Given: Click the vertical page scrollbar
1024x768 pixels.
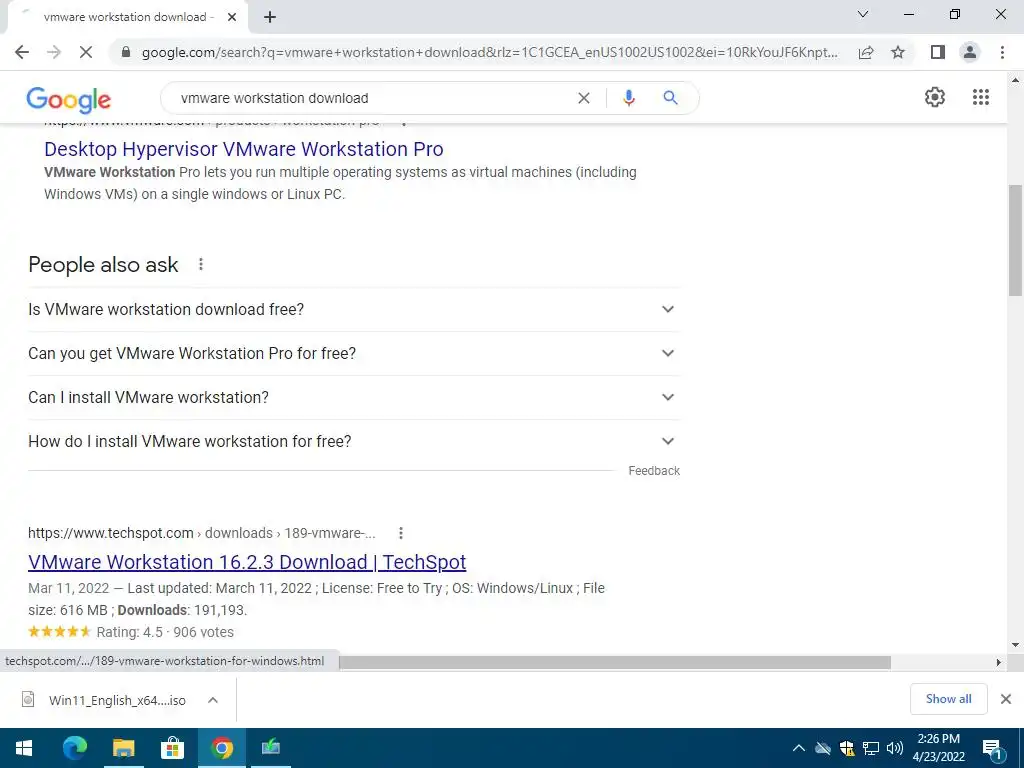Looking at the screenshot, I should [1016, 240].
